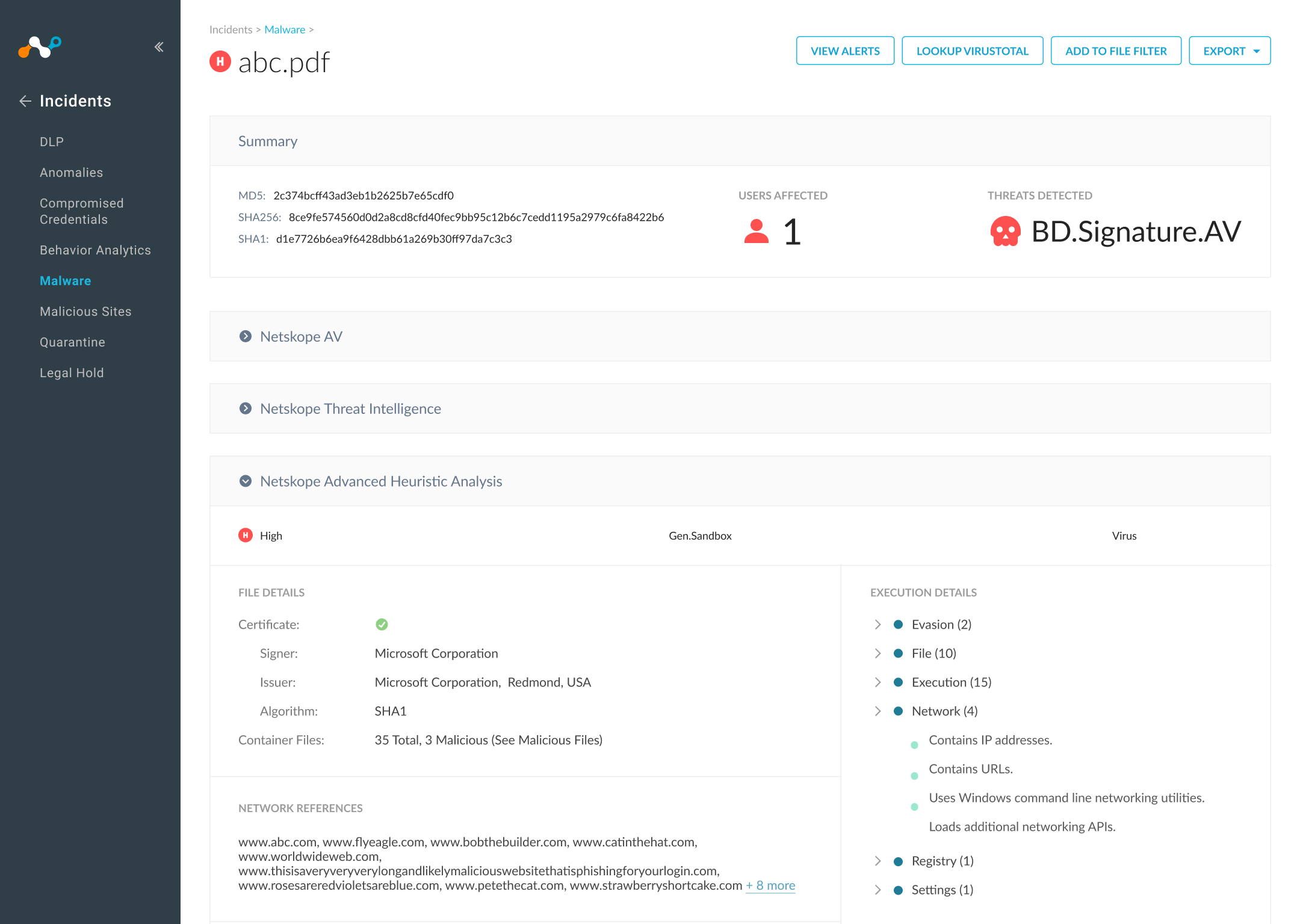Viewport: 1300px width, 924px height.
Task: Go to Quarantine in the sidebar
Action: tap(72, 342)
